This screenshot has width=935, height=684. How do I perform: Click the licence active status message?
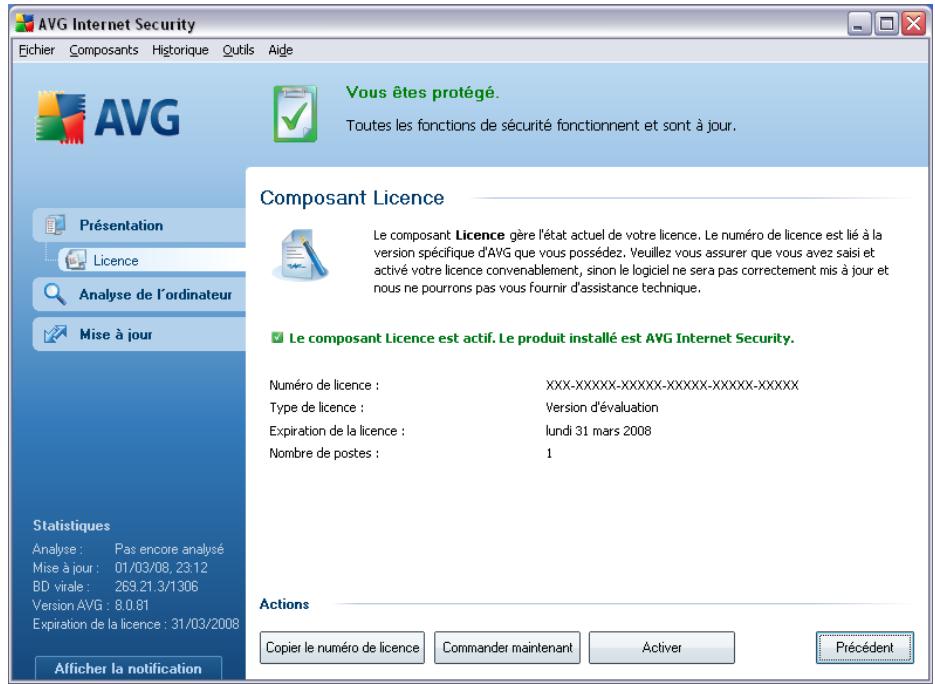(x=541, y=338)
